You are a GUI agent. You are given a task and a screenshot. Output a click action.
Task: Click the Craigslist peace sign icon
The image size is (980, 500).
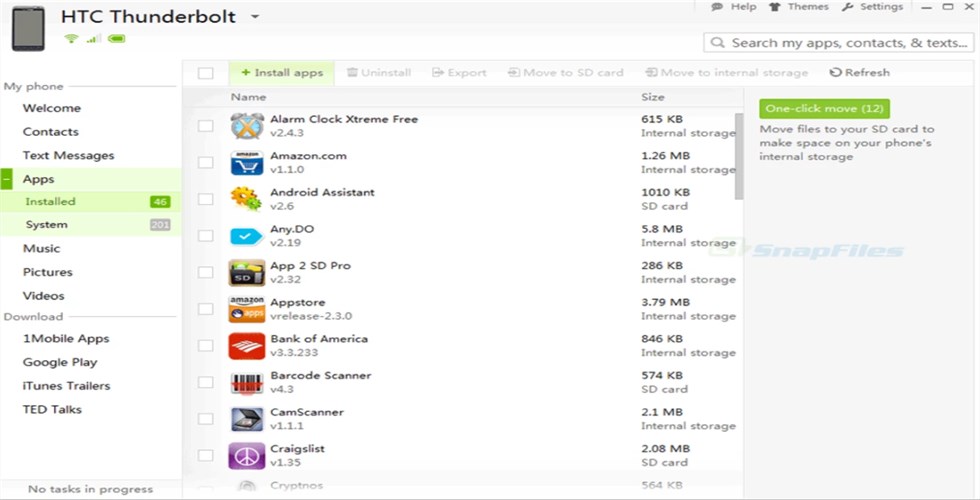[x=247, y=456]
